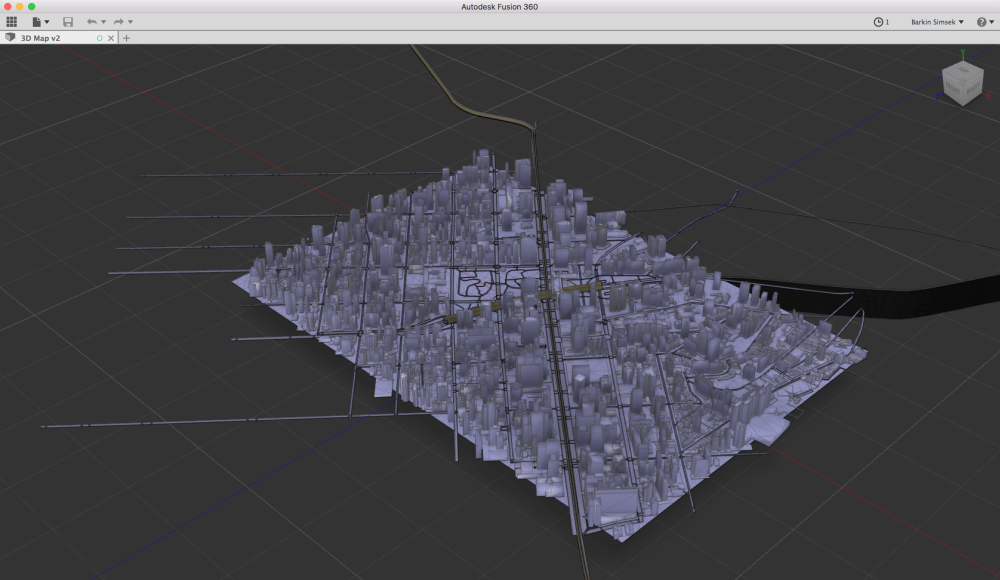Image resolution: width=1000 pixels, height=580 pixels.
Task: Close the 3D Map v2 tab
Action: (x=111, y=38)
